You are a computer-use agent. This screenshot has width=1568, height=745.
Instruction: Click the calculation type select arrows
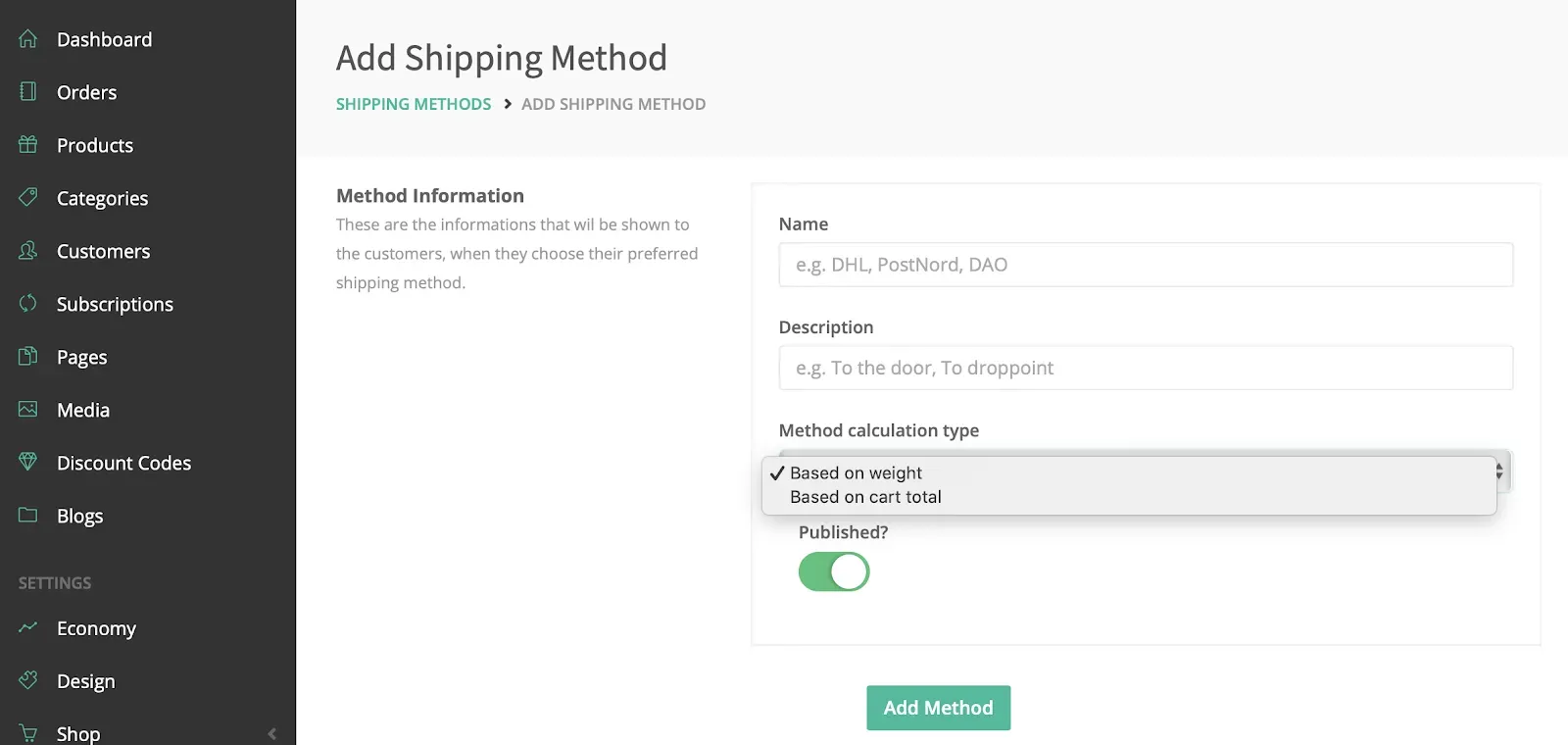pos(1499,472)
